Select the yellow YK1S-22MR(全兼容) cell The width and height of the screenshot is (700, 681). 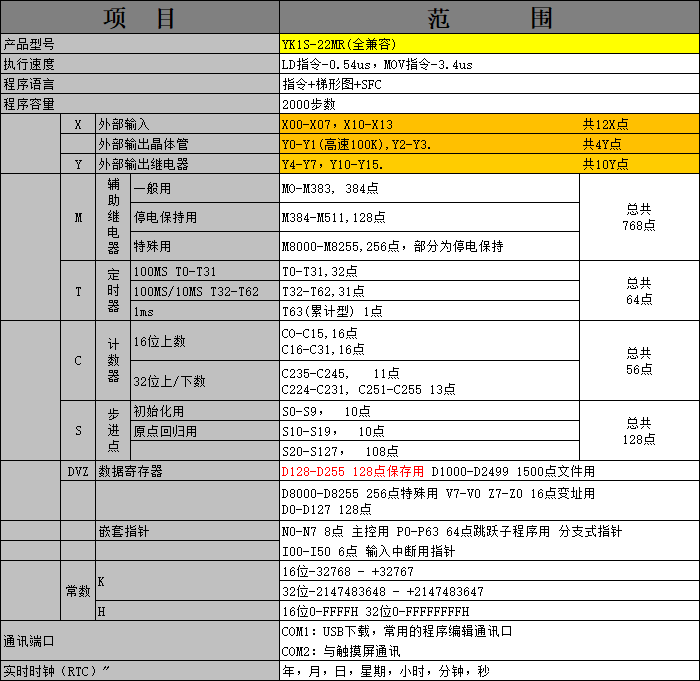click(489, 44)
